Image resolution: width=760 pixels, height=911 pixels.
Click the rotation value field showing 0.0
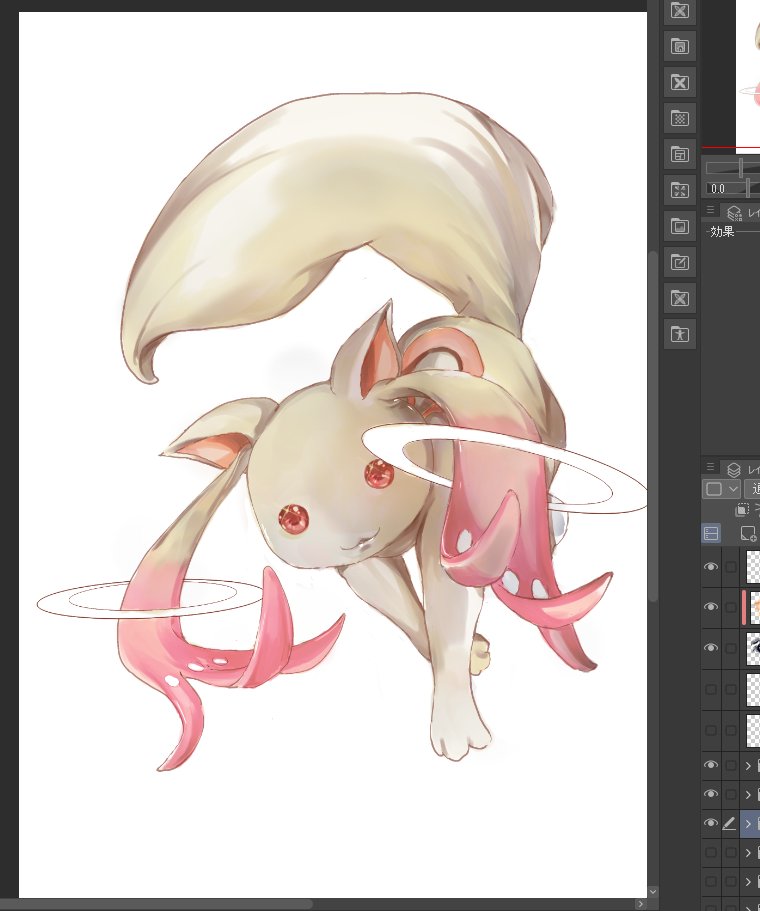[718, 188]
